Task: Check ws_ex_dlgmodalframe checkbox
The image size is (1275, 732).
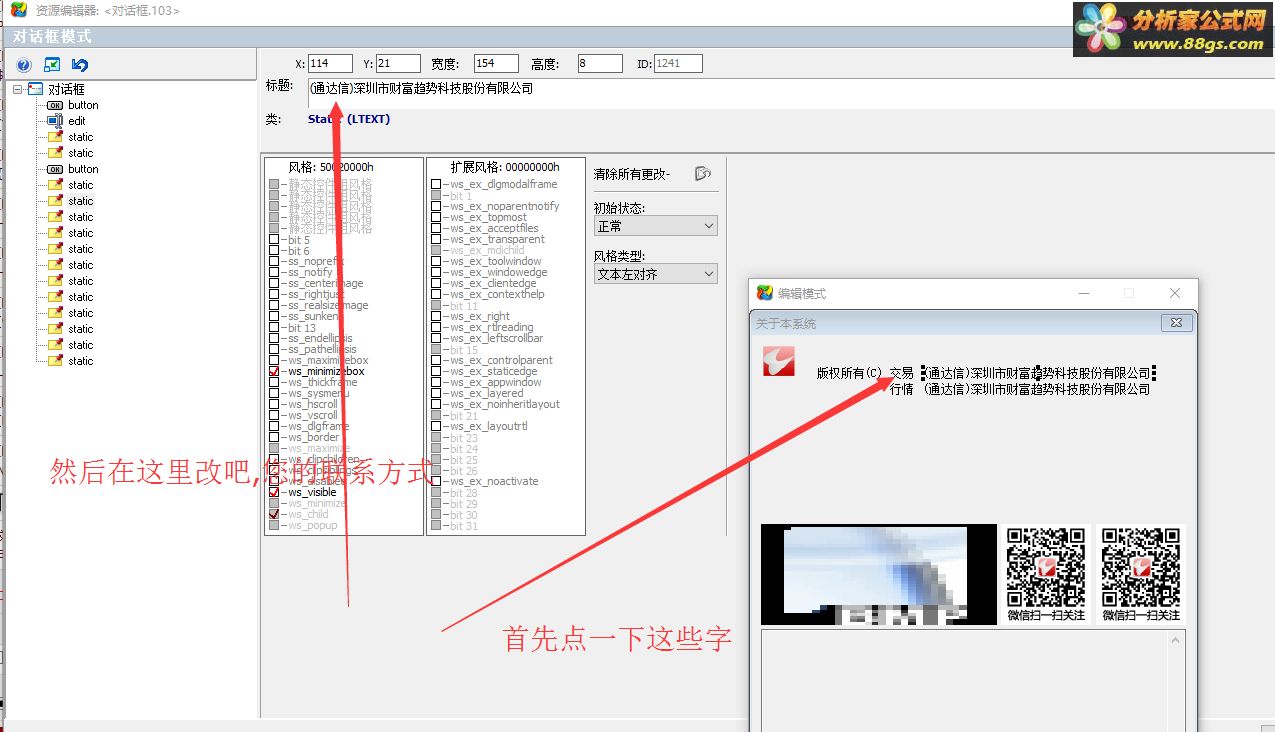Action: click(436, 184)
